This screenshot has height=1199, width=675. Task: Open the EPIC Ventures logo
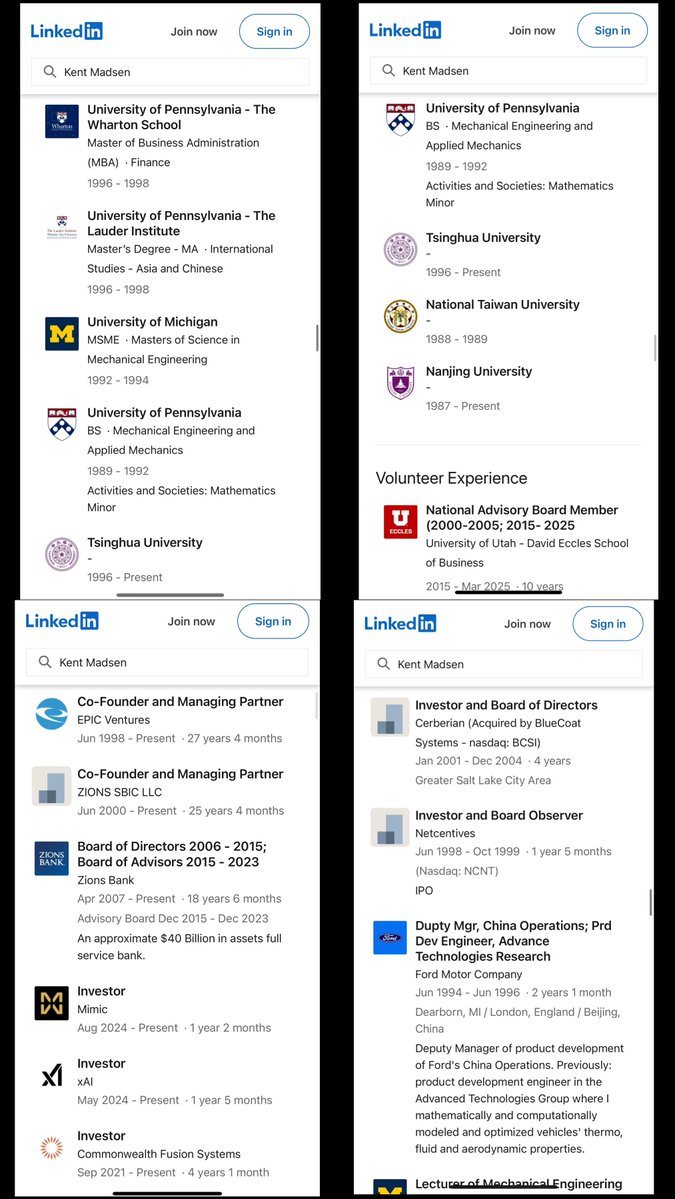pyautogui.click(x=51, y=714)
